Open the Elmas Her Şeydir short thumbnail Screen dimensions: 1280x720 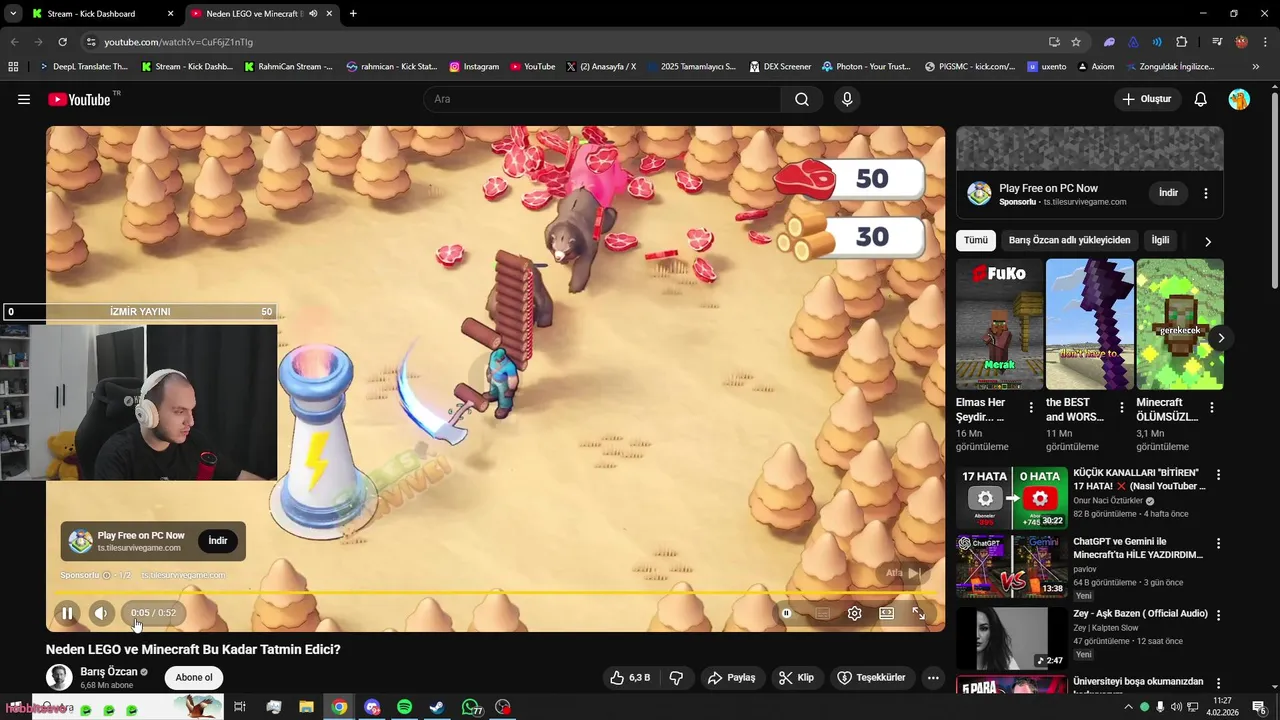[999, 324]
